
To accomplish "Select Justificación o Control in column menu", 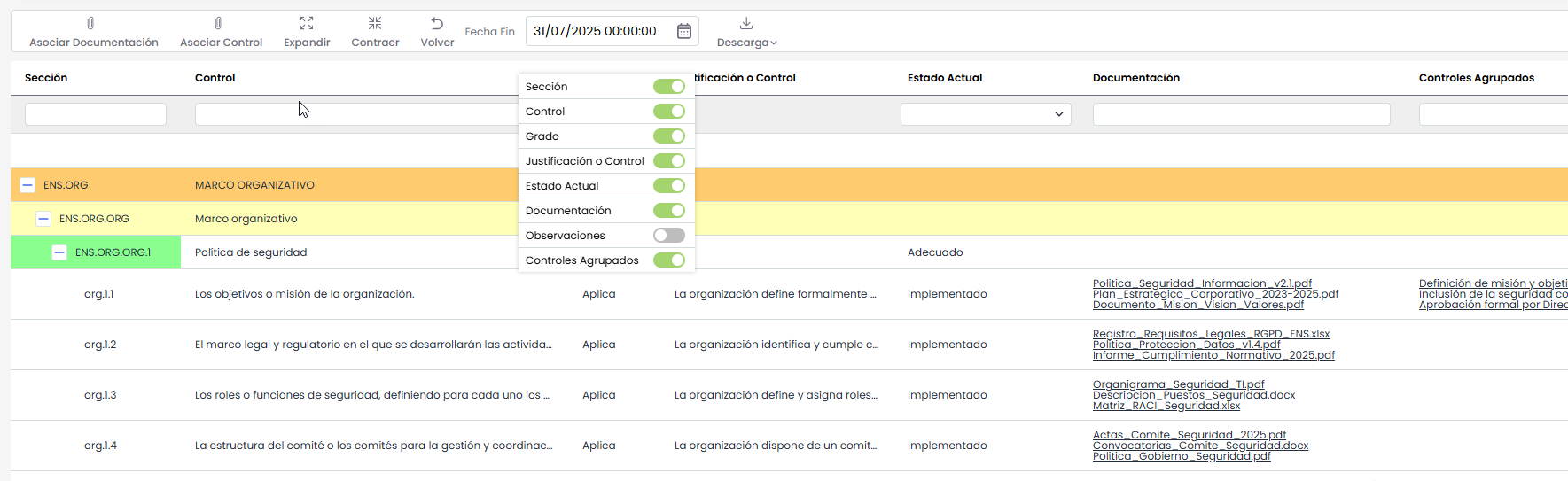I will click(584, 161).
